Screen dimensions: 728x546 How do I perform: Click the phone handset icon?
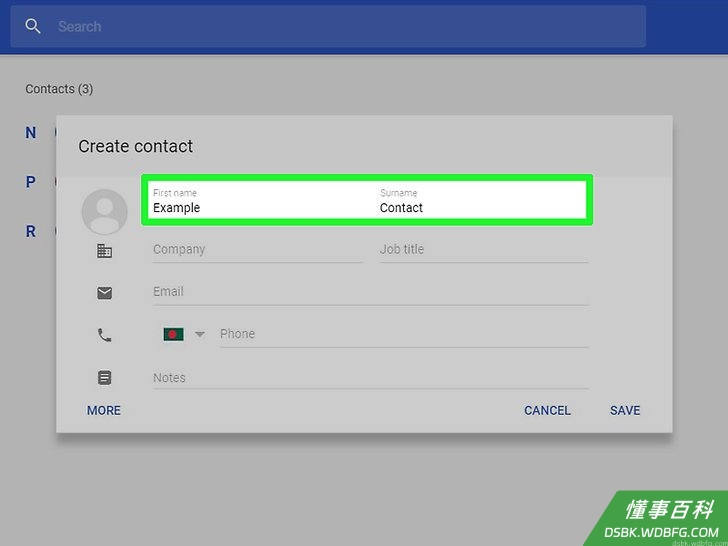point(104,335)
